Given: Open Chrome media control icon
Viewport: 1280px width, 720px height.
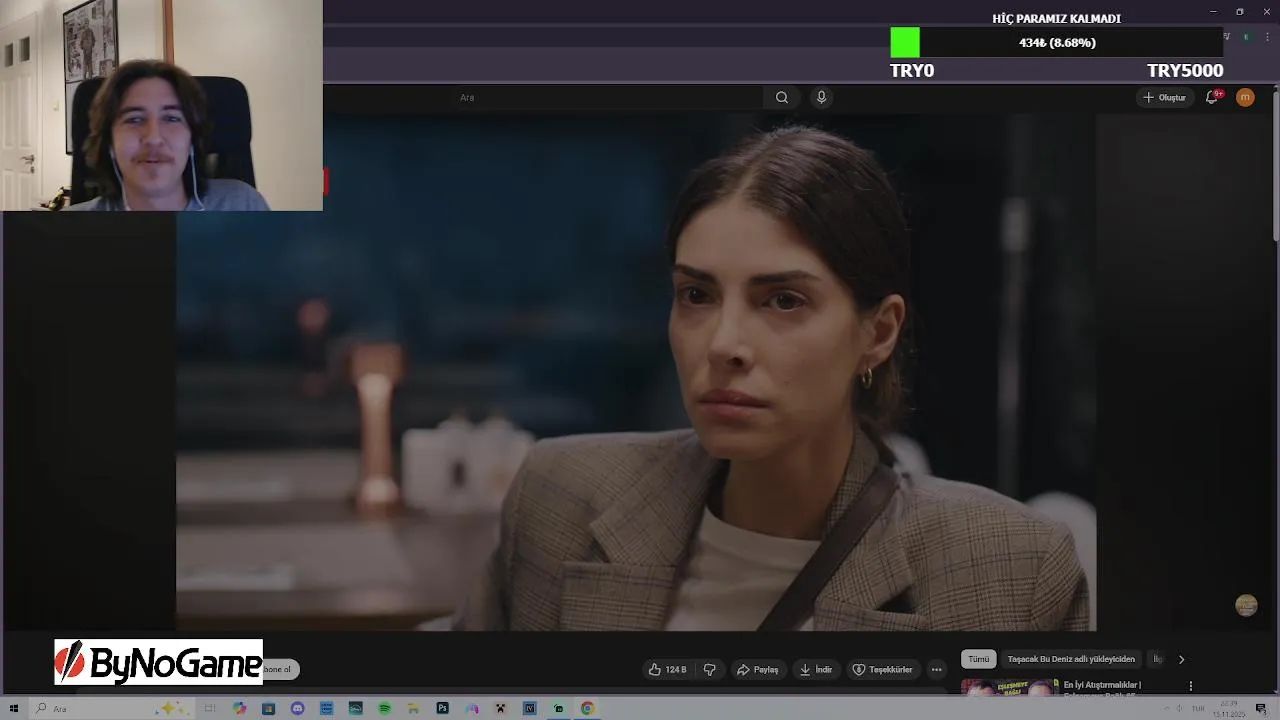Looking at the screenshot, I should 1227,37.
